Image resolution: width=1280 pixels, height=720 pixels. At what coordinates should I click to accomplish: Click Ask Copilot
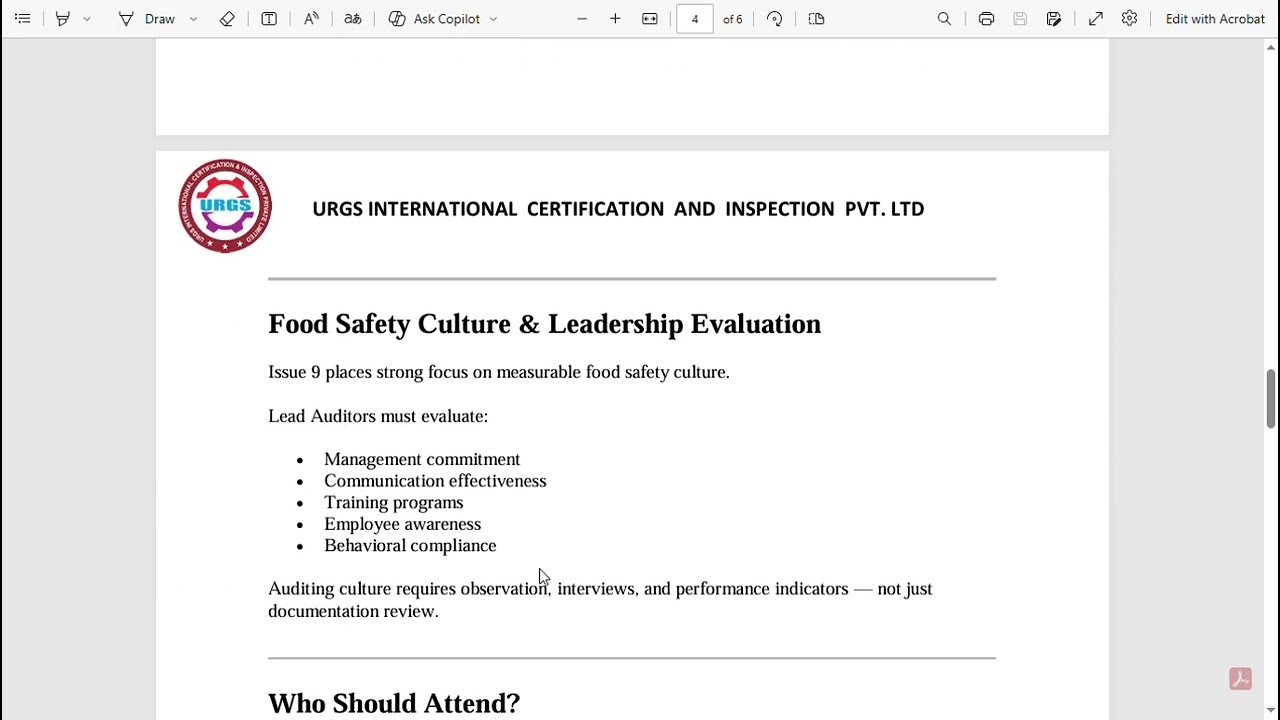point(435,19)
